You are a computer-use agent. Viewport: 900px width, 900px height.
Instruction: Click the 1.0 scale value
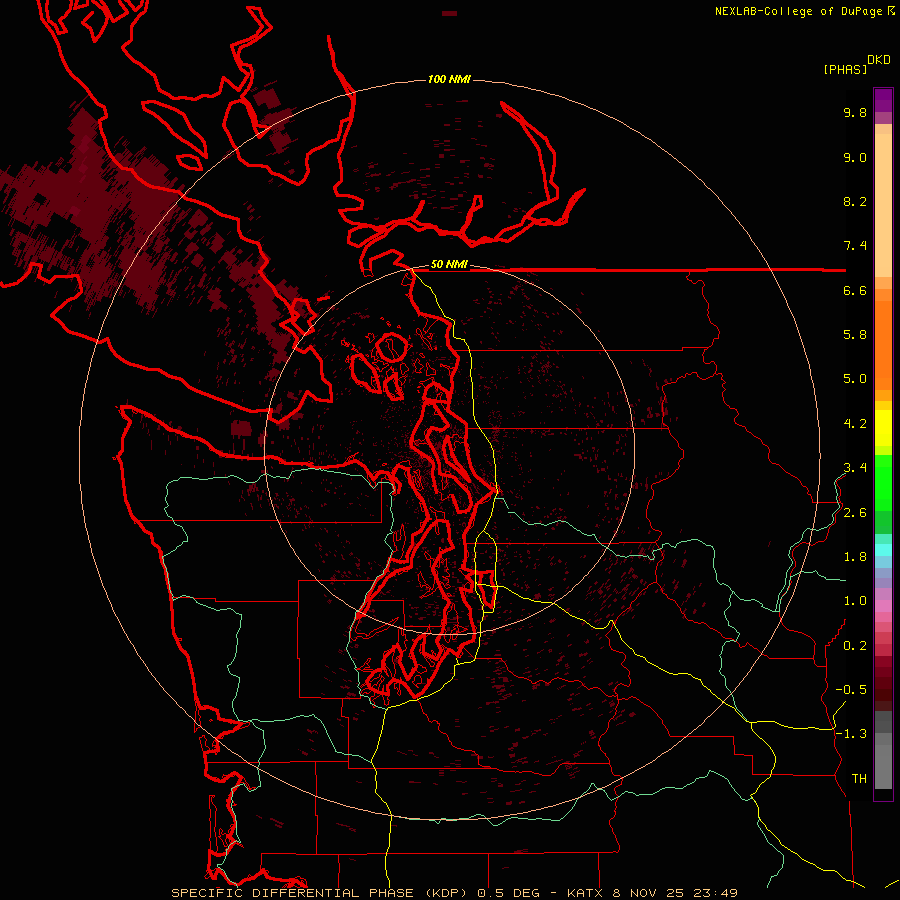click(855, 601)
